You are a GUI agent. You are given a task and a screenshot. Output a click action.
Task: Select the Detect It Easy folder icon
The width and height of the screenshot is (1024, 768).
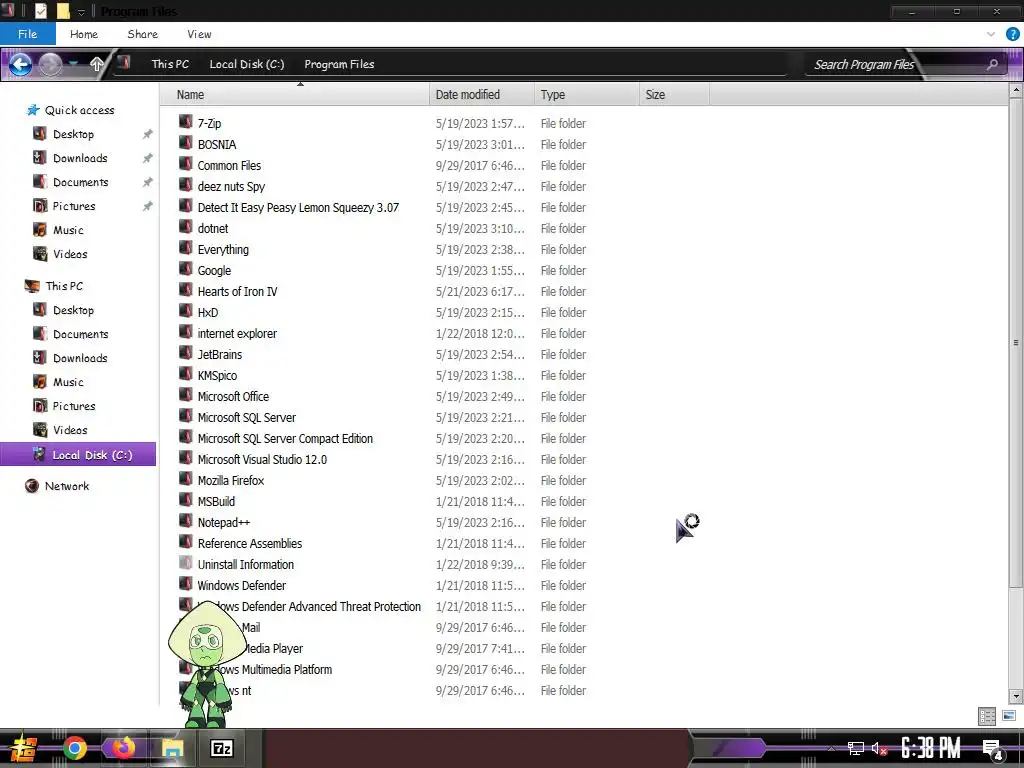pyautogui.click(x=185, y=206)
